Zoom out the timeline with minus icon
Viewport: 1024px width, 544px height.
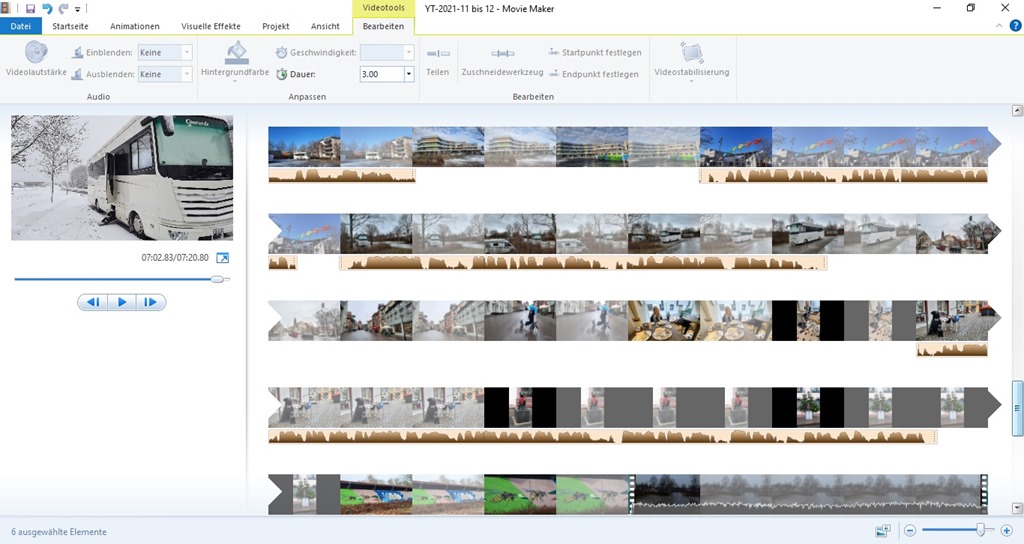coord(910,531)
